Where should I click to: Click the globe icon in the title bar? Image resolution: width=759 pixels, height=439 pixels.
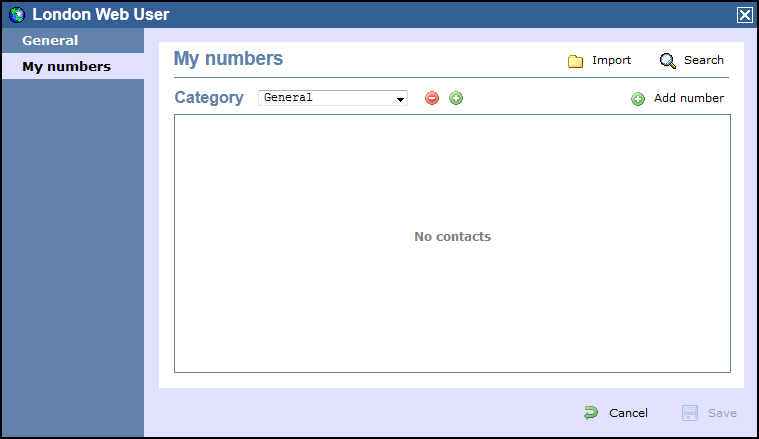click(17, 15)
